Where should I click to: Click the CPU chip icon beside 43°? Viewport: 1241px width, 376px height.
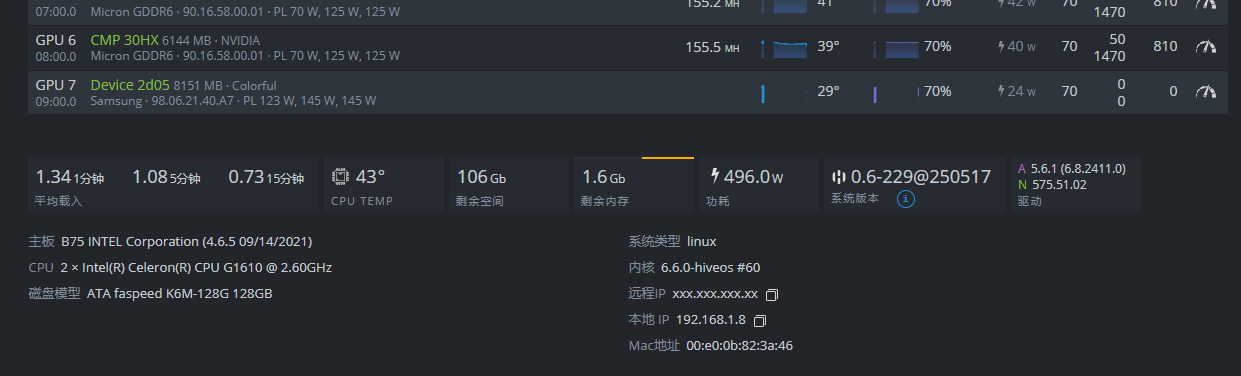(341, 177)
